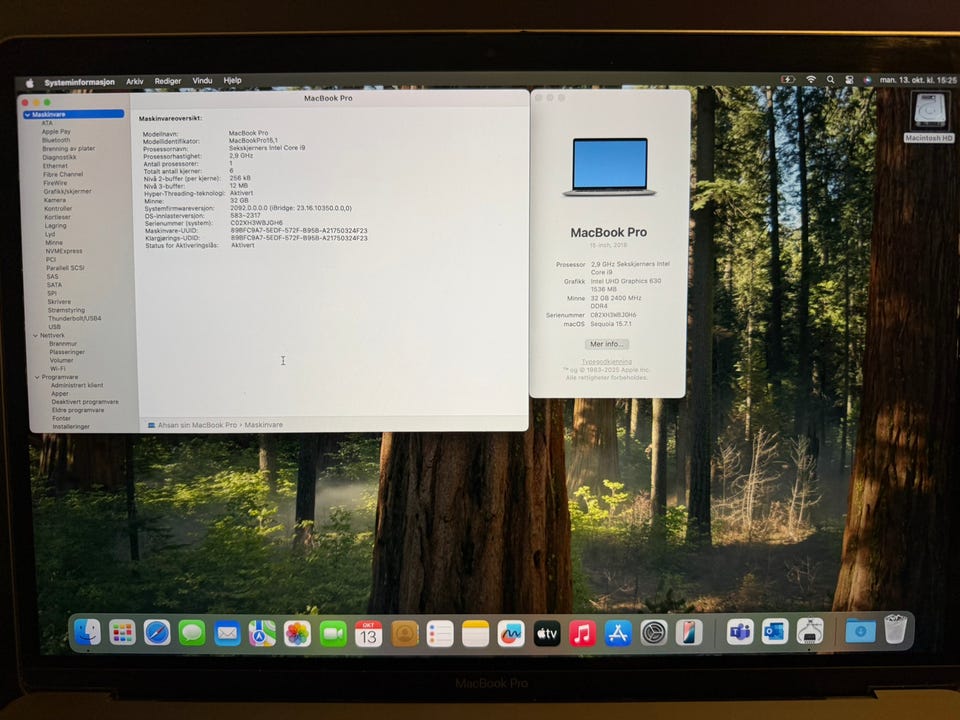Viewport: 960px width, 720px height.
Task: Select Ethernet in the sidebar
Action: tap(55, 166)
